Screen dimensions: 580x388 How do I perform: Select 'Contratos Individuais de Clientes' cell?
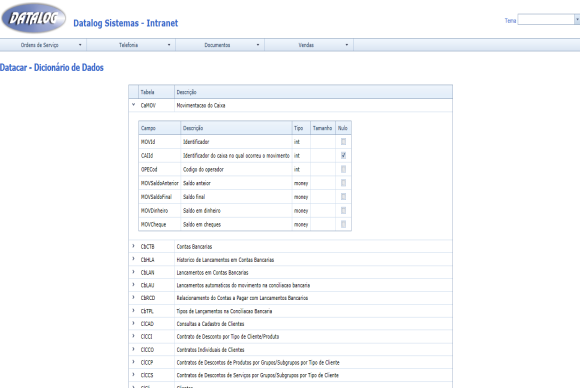point(313,350)
